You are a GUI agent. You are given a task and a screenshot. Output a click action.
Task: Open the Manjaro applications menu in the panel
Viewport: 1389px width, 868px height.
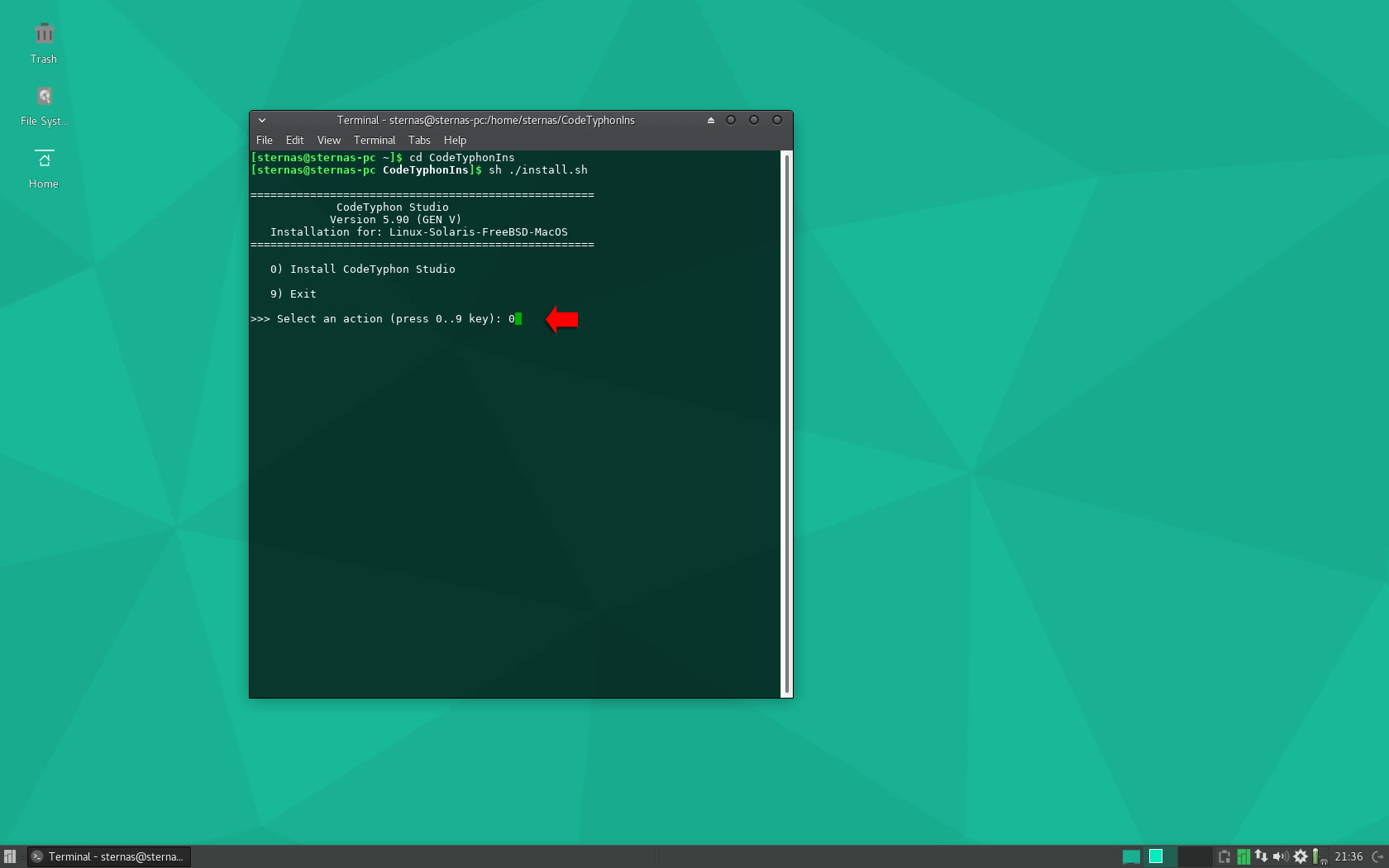[x=10, y=856]
